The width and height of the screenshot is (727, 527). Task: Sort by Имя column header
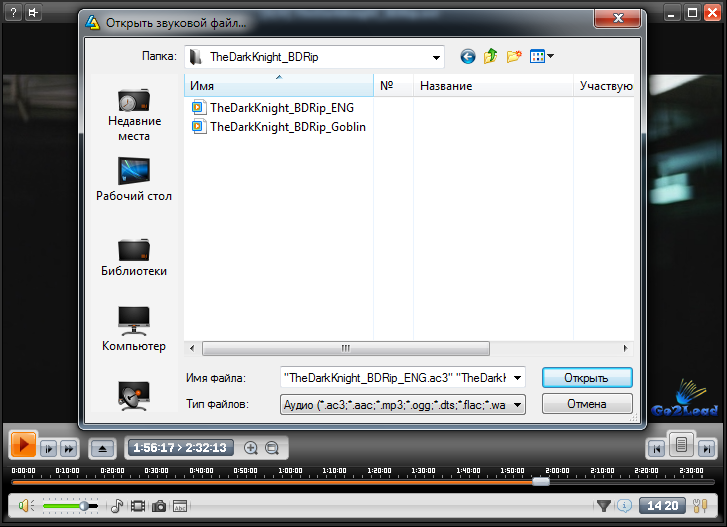pos(279,86)
